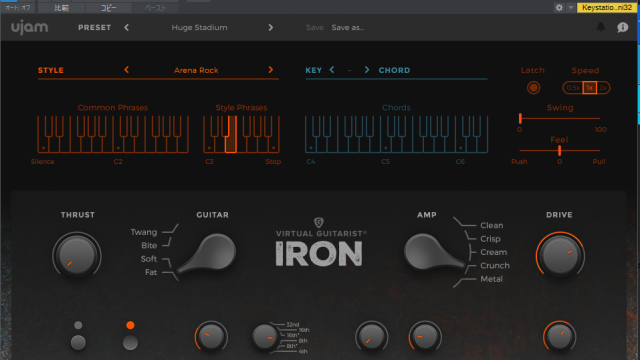Click the AMP selector knob
The height and width of the screenshot is (360, 640).
pos(433,252)
